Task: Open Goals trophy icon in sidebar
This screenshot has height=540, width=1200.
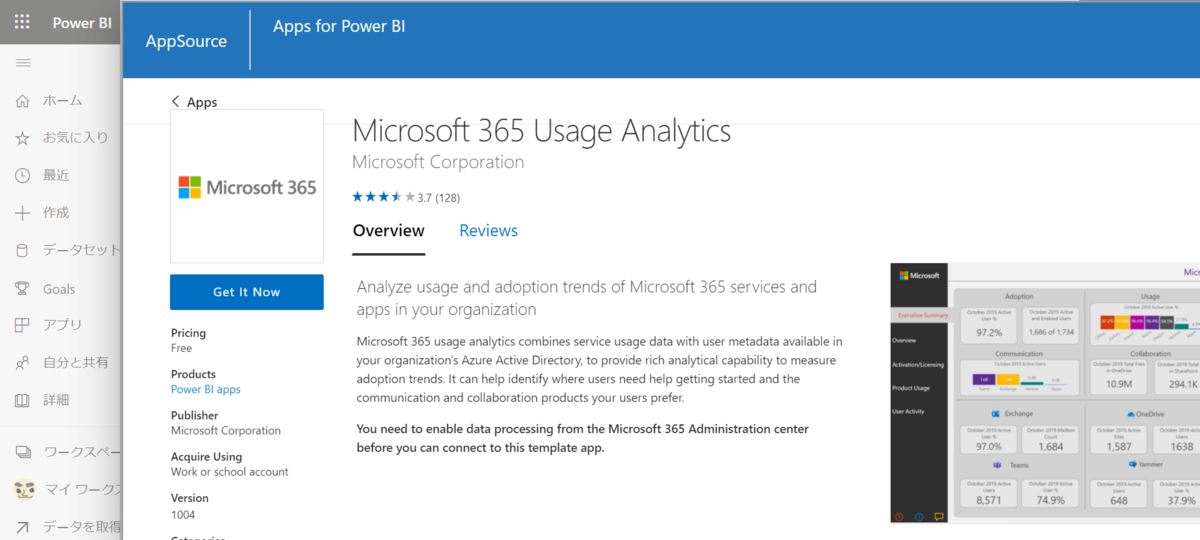Action: pyautogui.click(x=22, y=288)
